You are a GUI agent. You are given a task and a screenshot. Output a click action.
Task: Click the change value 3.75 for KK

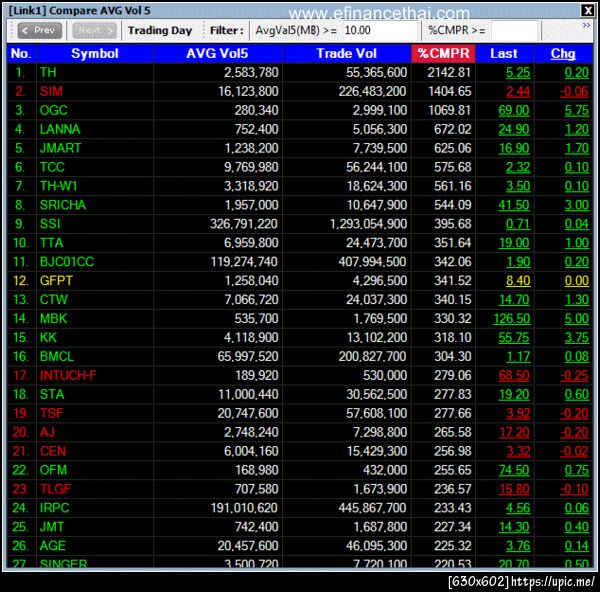point(577,338)
